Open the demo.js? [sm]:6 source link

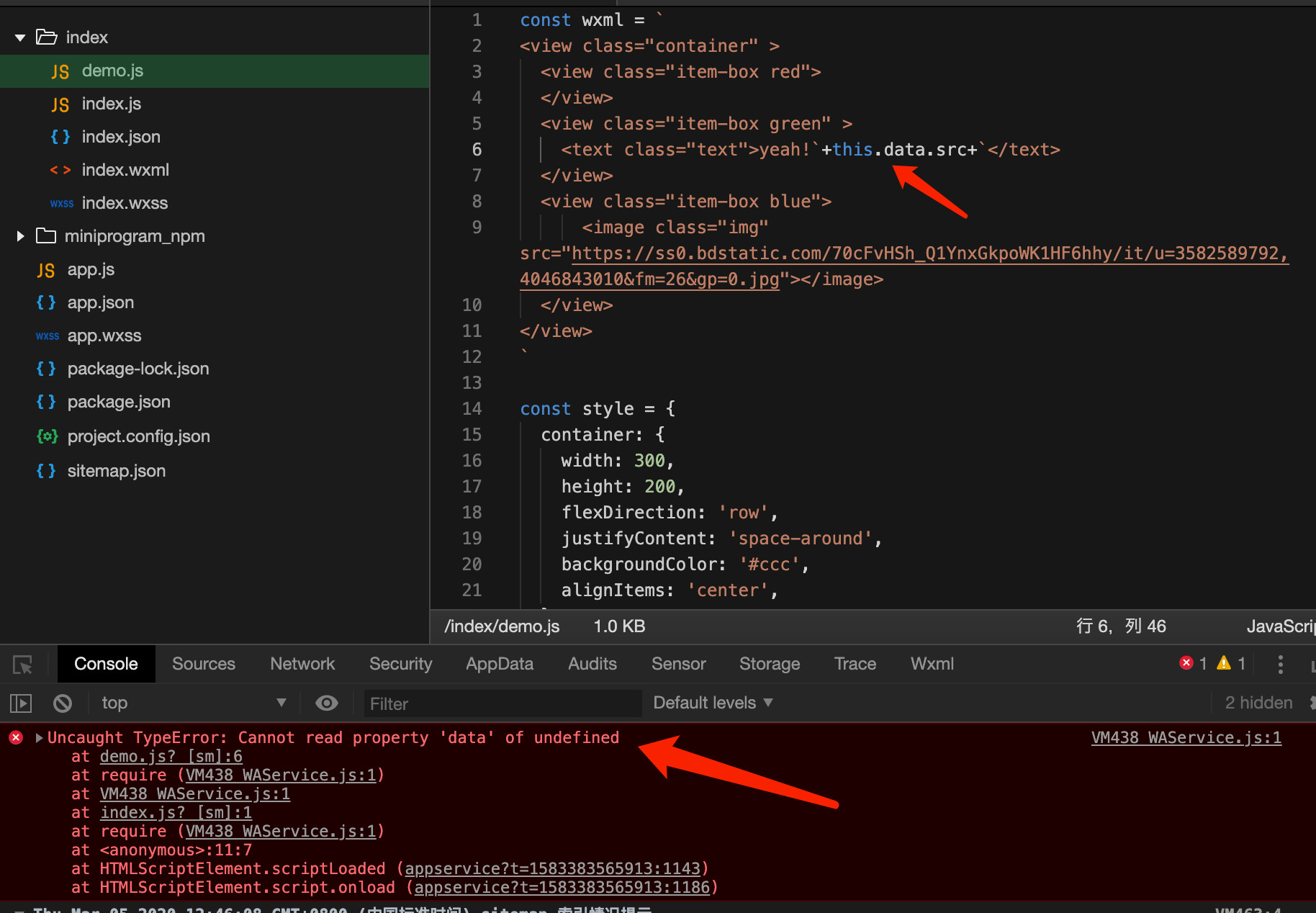coord(171,756)
